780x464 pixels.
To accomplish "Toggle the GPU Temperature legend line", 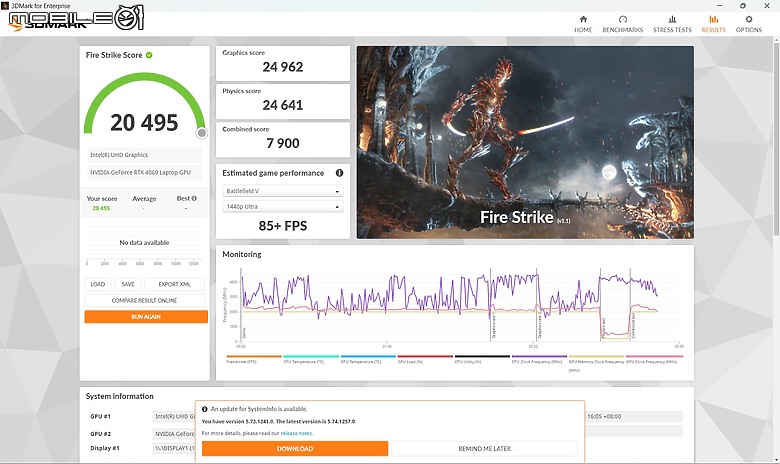I will pos(368,359).
